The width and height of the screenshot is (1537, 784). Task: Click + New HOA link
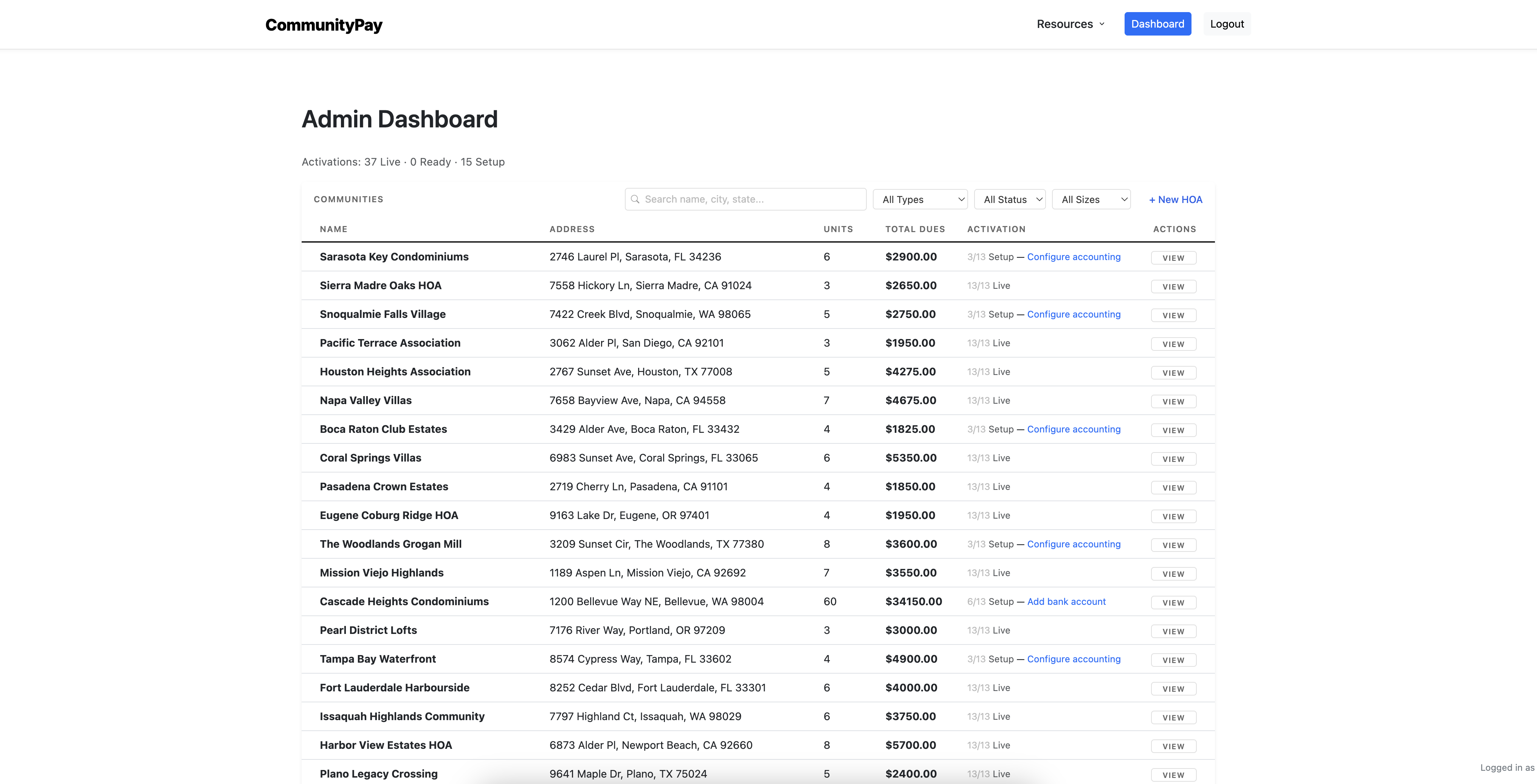coord(1175,199)
